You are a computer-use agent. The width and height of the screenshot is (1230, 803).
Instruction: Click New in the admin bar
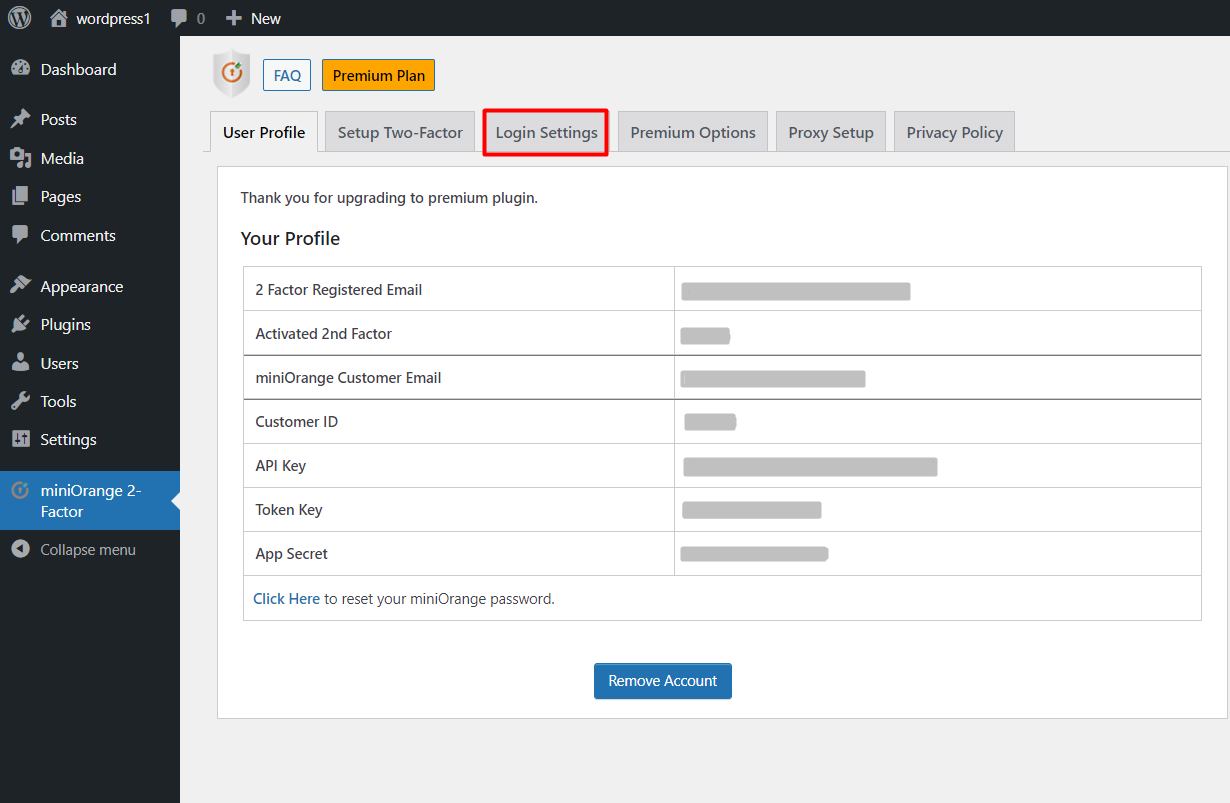click(x=266, y=18)
